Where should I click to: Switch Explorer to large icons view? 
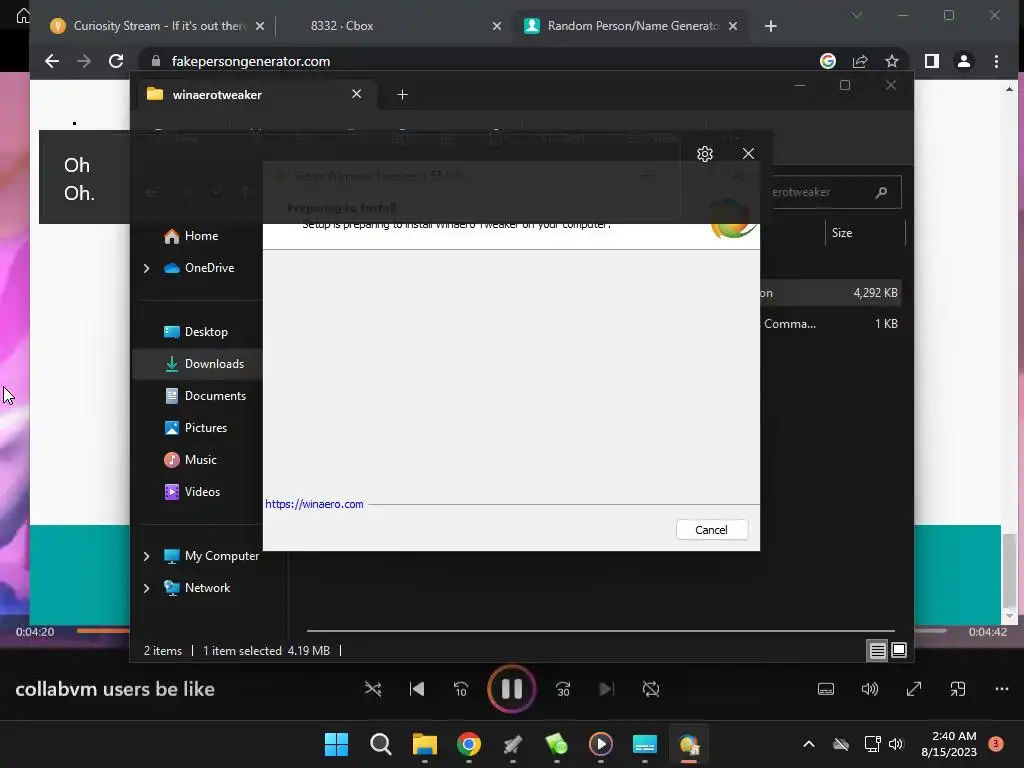pos(899,650)
